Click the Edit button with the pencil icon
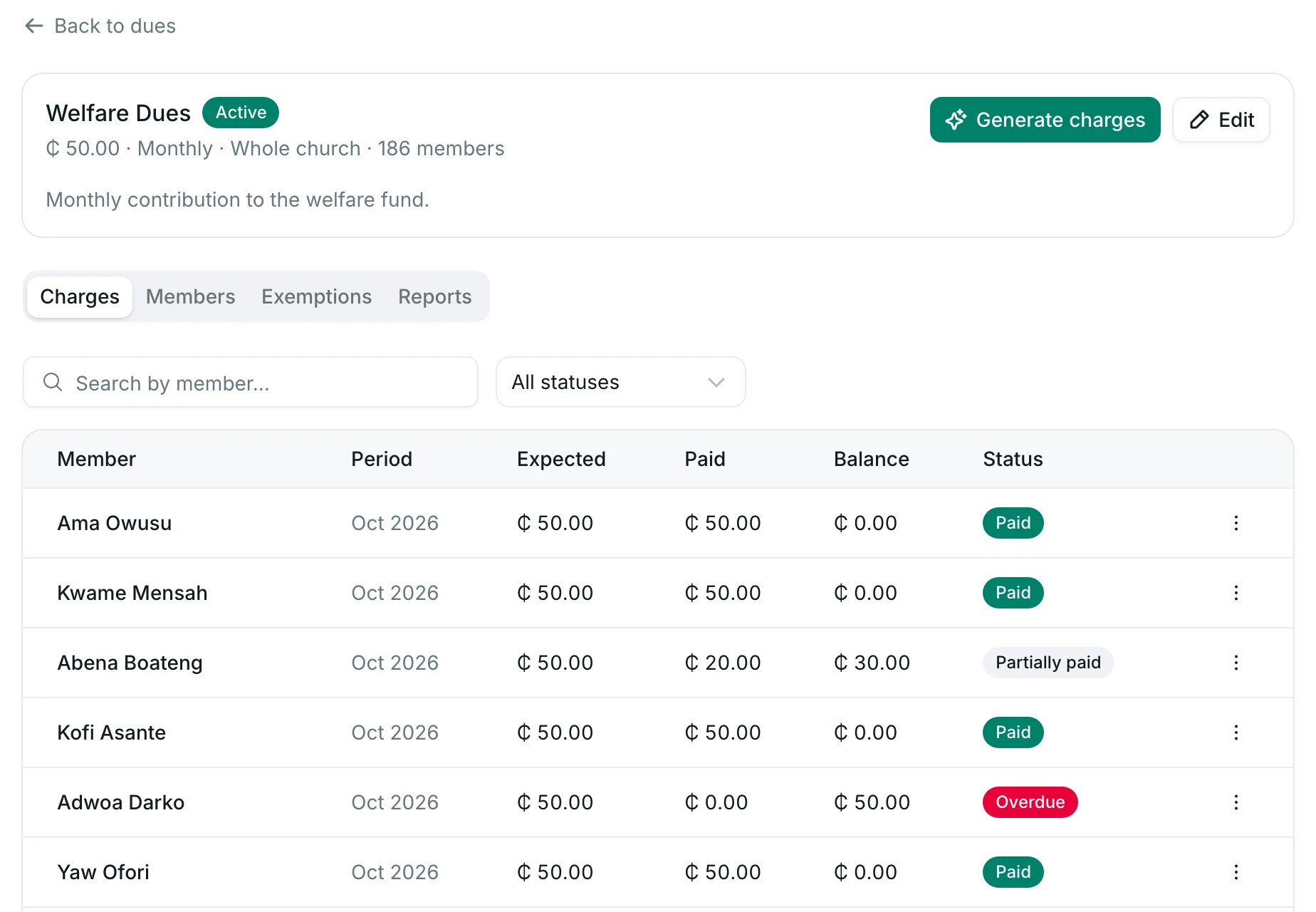 [x=1221, y=120]
